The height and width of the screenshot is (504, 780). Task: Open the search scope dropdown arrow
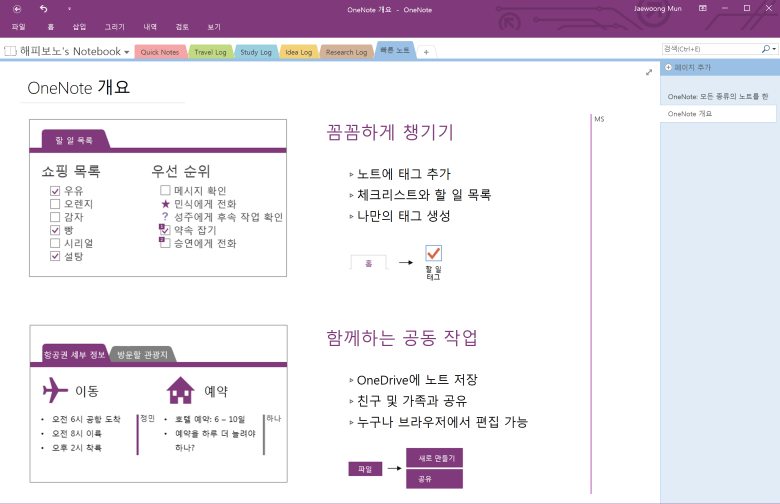pos(774,49)
